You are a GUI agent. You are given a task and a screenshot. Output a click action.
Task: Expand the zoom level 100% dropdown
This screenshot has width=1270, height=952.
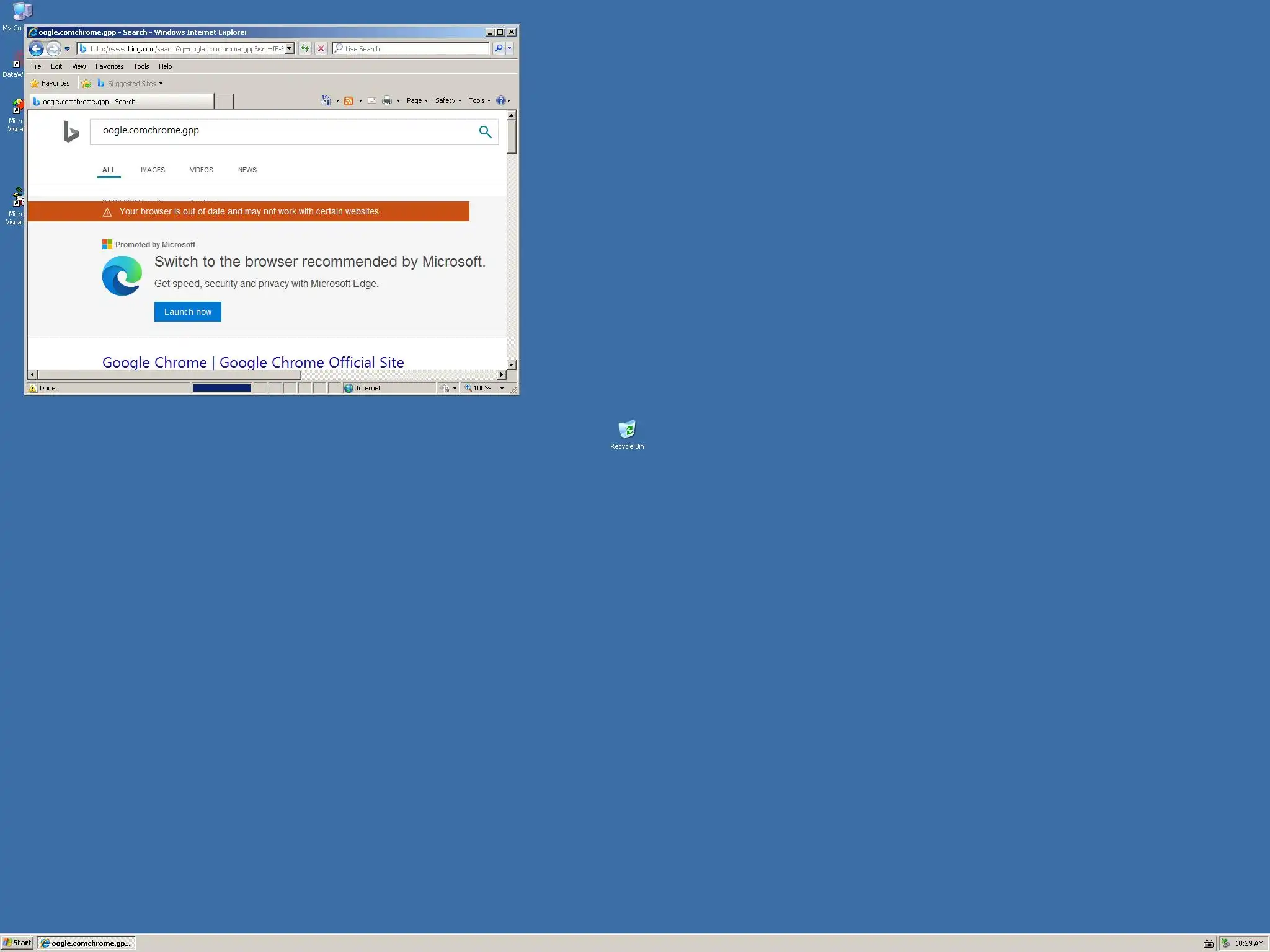tap(502, 388)
